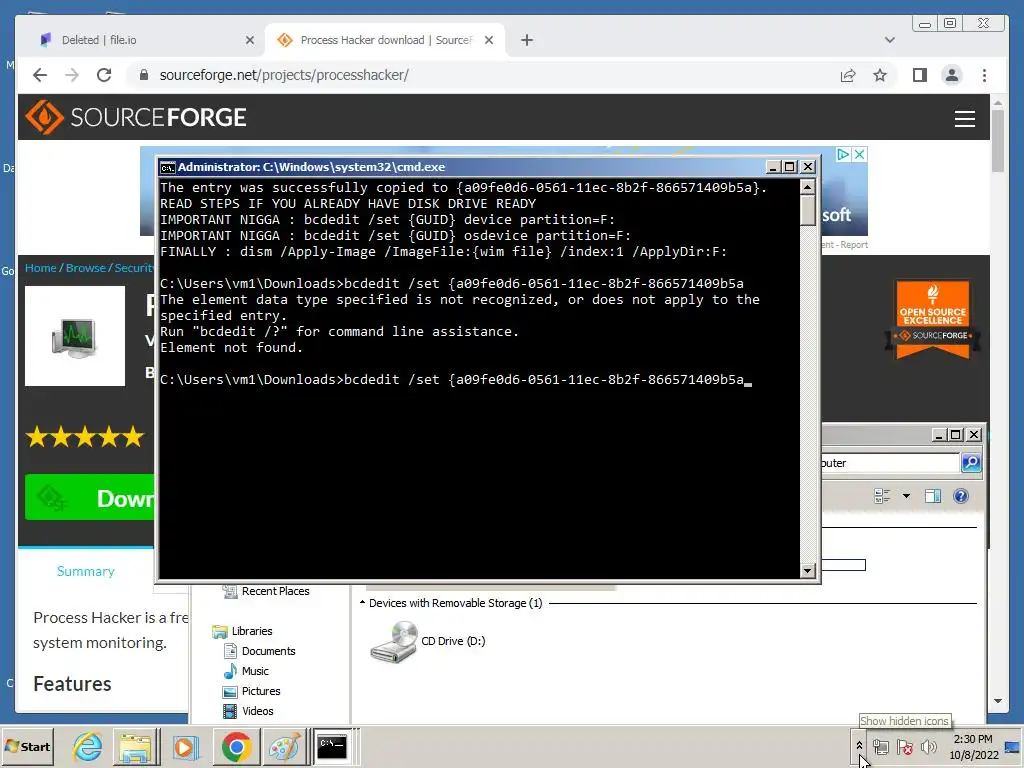Image resolution: width=1024 pixels, height=768 pixels.
Task: Click the green Download button
Action: point(90,498)
